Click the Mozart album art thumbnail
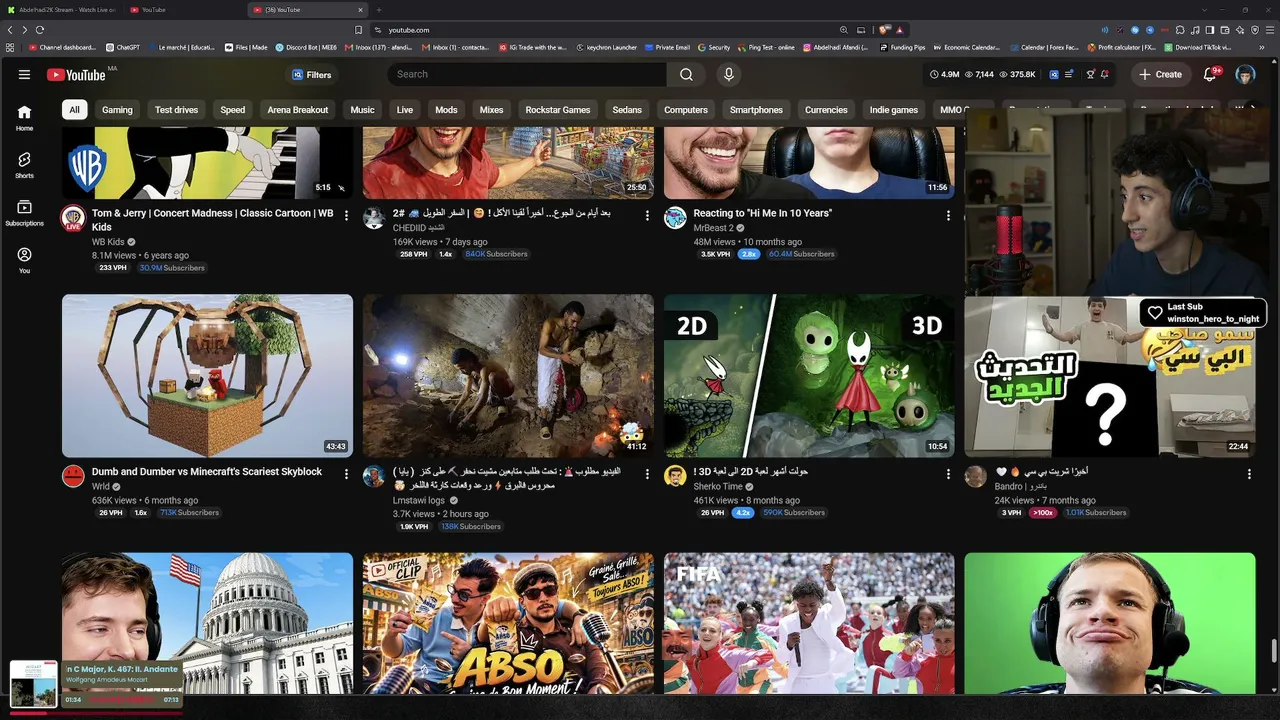Screen dimensions: 1280x720 [x=34, y=684]
